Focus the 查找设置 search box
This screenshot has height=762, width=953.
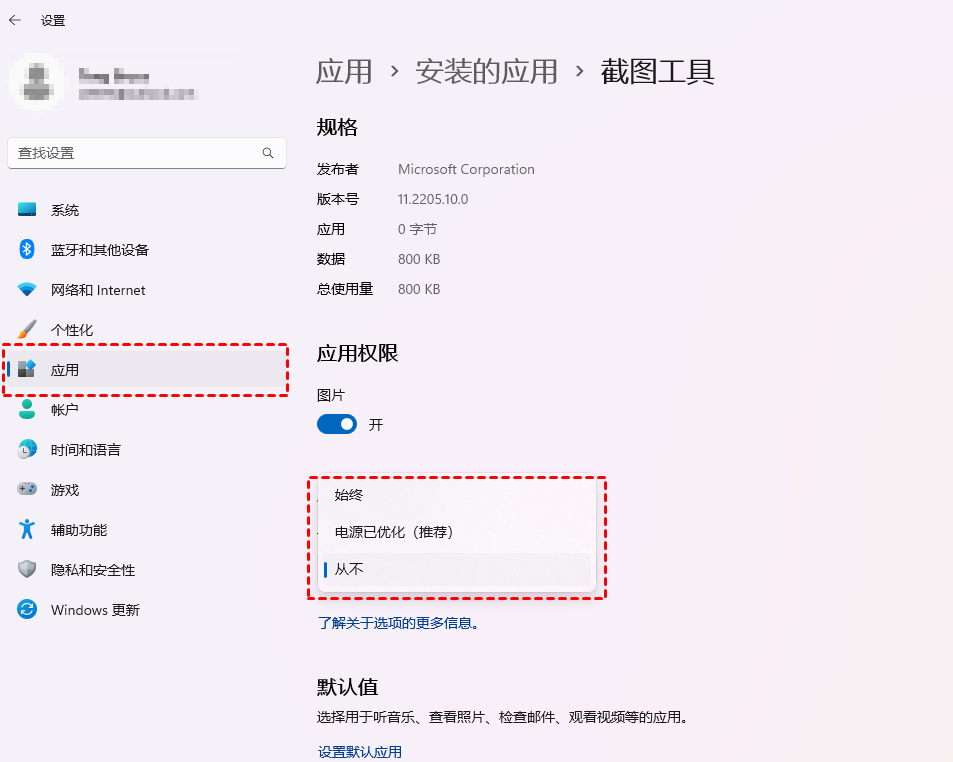[146, 153]
